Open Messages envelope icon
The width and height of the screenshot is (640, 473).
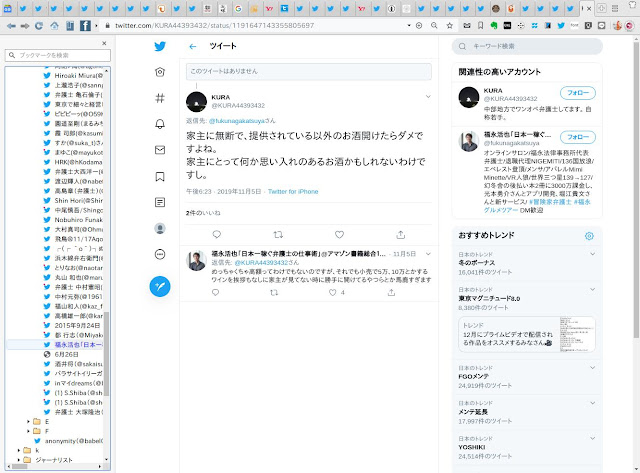pos(160,150)
